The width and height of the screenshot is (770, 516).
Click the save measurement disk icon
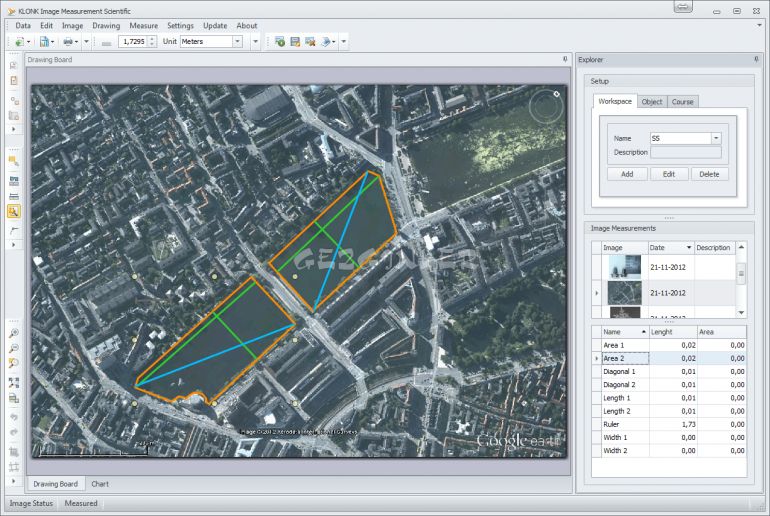pyautogui.click(x=295, y=42)
